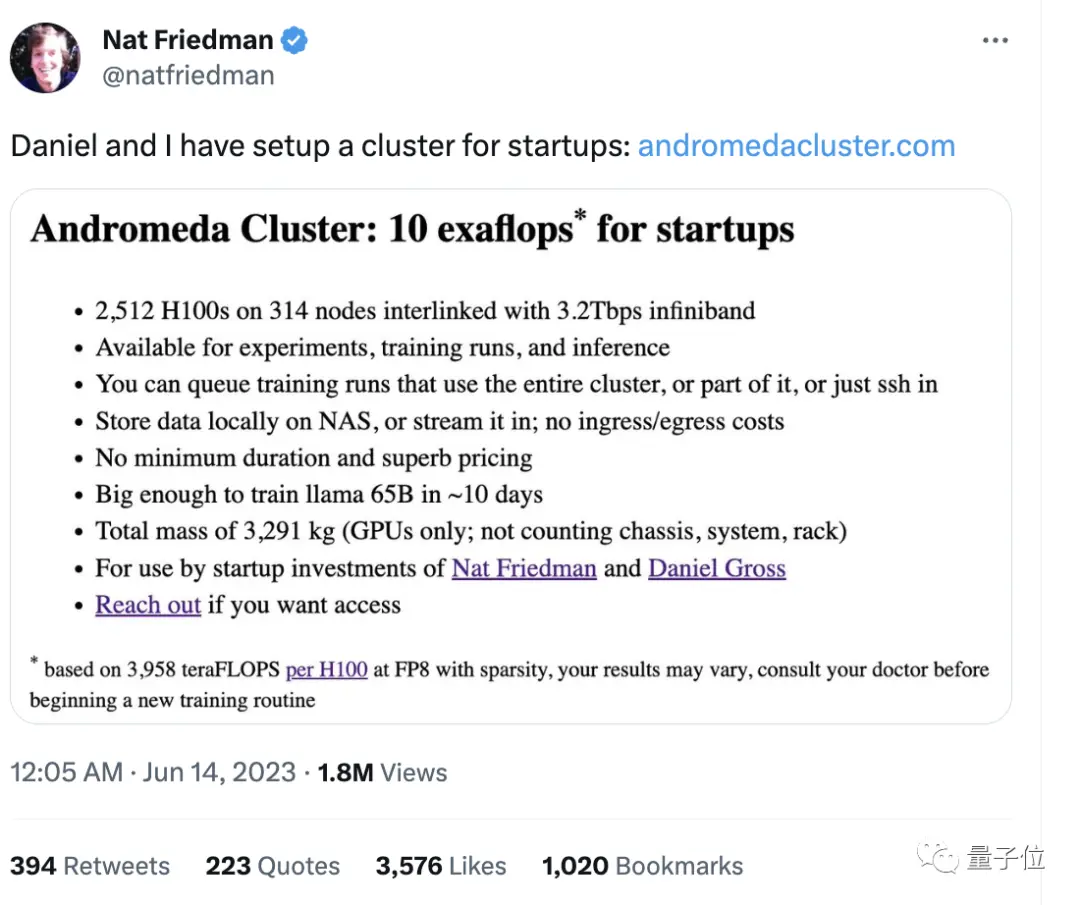This screenshot has width=1080, height=905.
Task: Open the @natfriedman handle
Action: pos(188,75)
